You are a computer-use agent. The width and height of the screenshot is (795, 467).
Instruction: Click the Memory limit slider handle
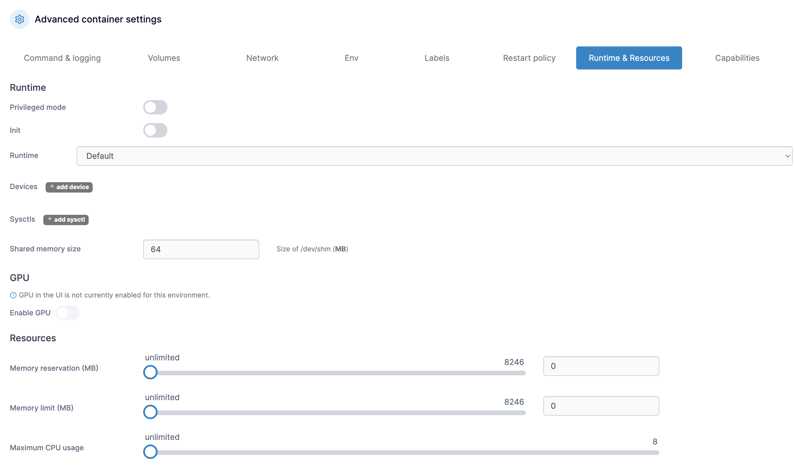coord(150,412)
